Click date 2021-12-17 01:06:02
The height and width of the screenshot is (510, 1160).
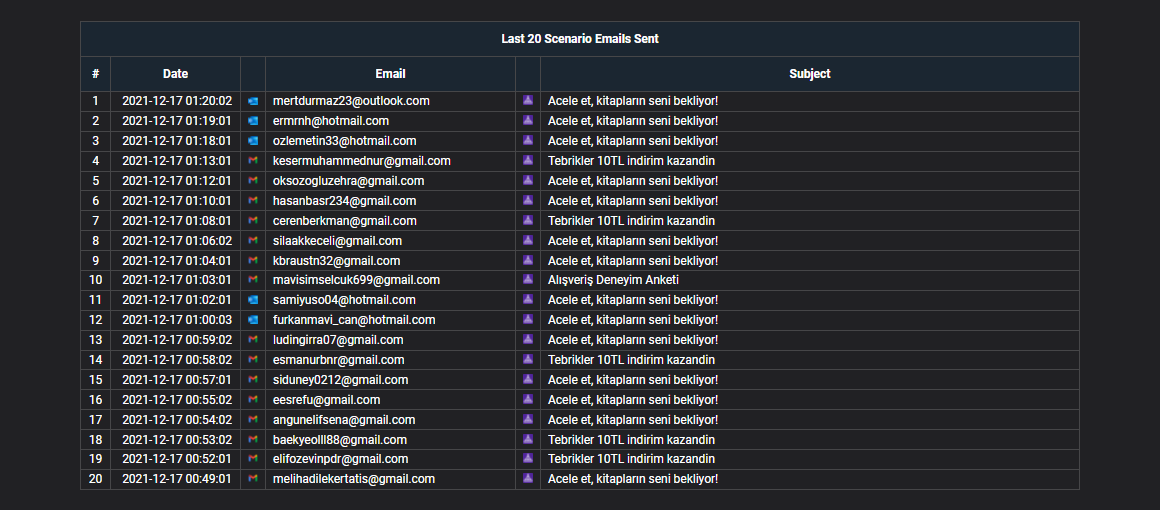177,241
